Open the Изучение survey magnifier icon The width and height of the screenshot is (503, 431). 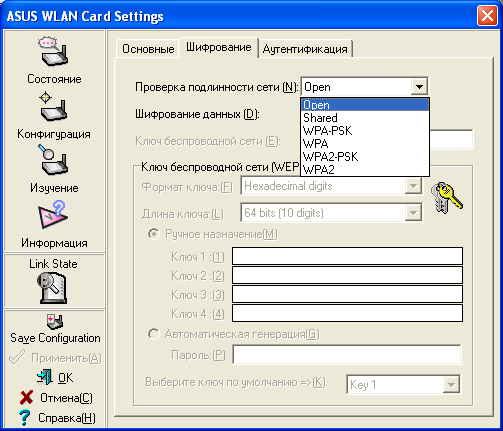[x=53, y=160]
